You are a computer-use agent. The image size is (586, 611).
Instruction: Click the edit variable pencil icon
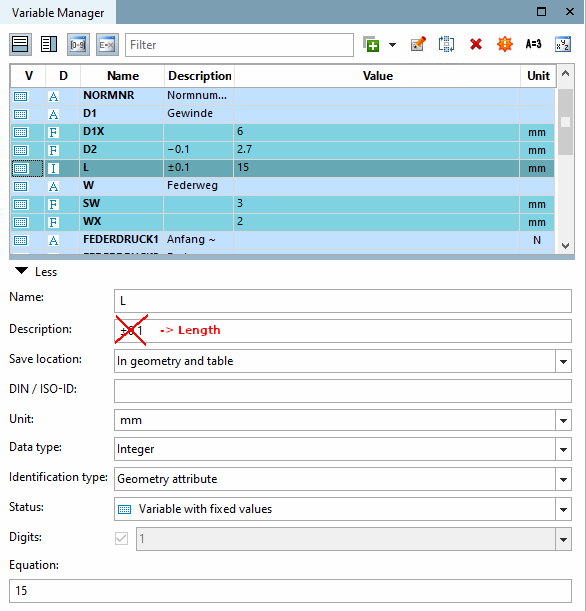[x=418, y=44]
